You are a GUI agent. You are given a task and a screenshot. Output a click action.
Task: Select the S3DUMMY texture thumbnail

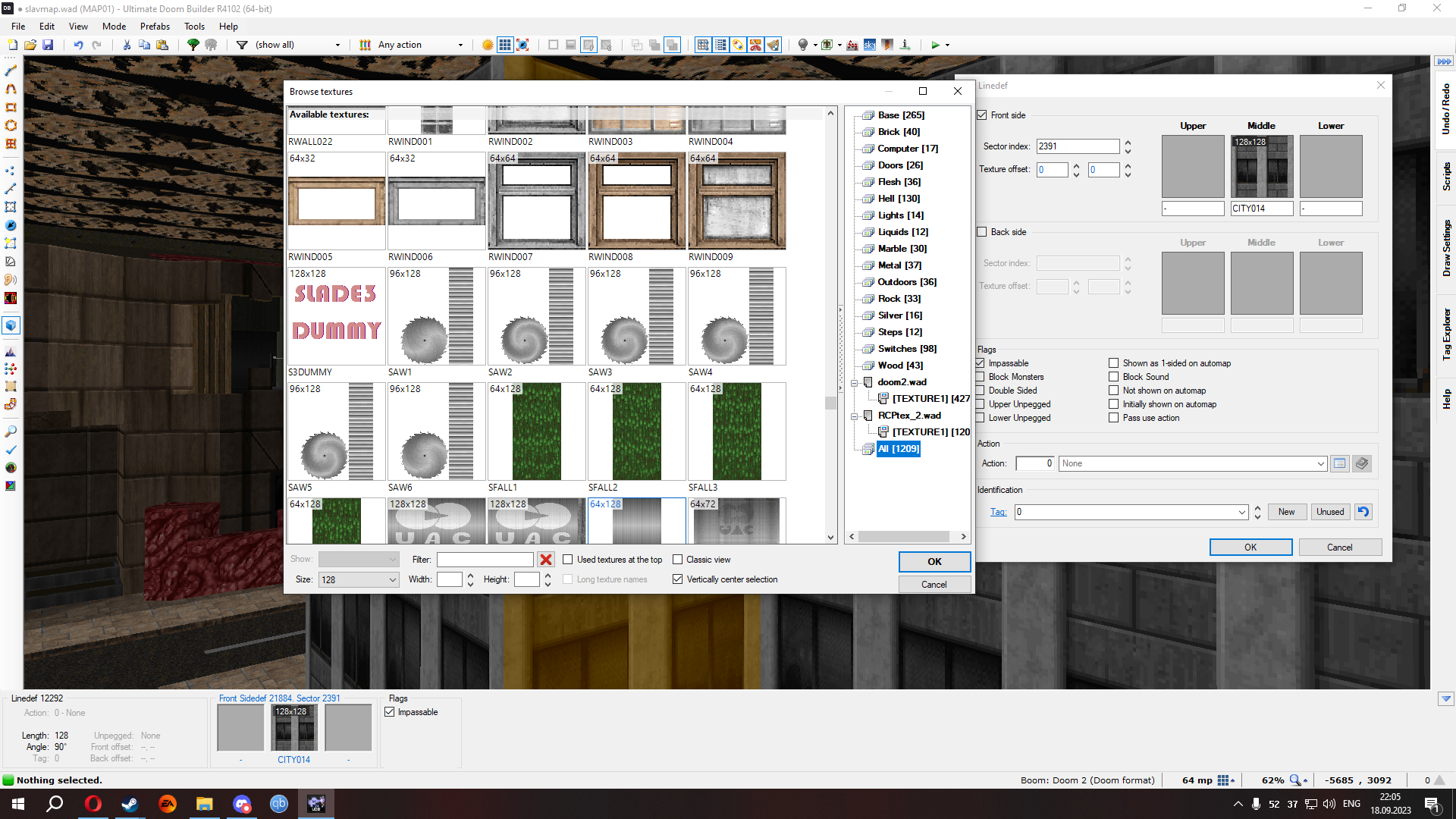[x=336, y=316]
